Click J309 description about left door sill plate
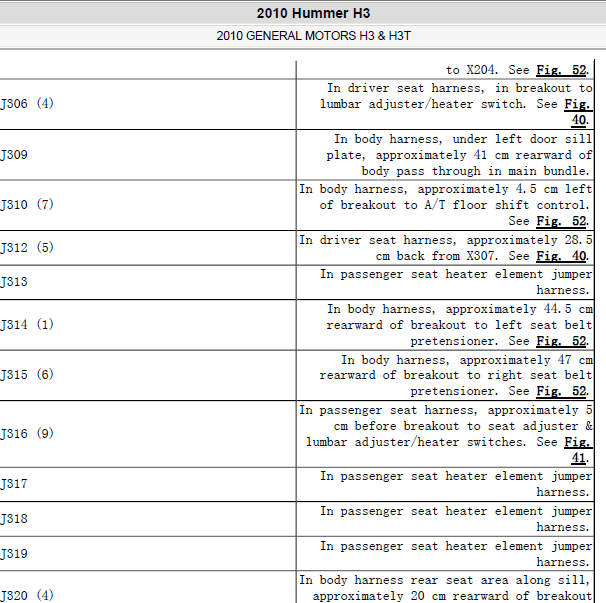 click(x=459, y=155)
